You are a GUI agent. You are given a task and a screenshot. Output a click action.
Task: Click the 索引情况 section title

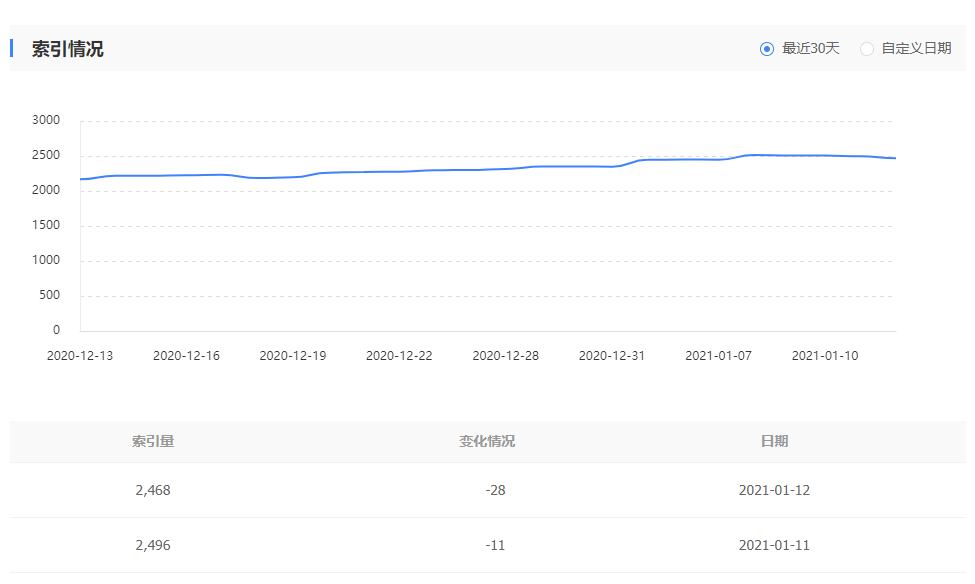click(67, 49)
